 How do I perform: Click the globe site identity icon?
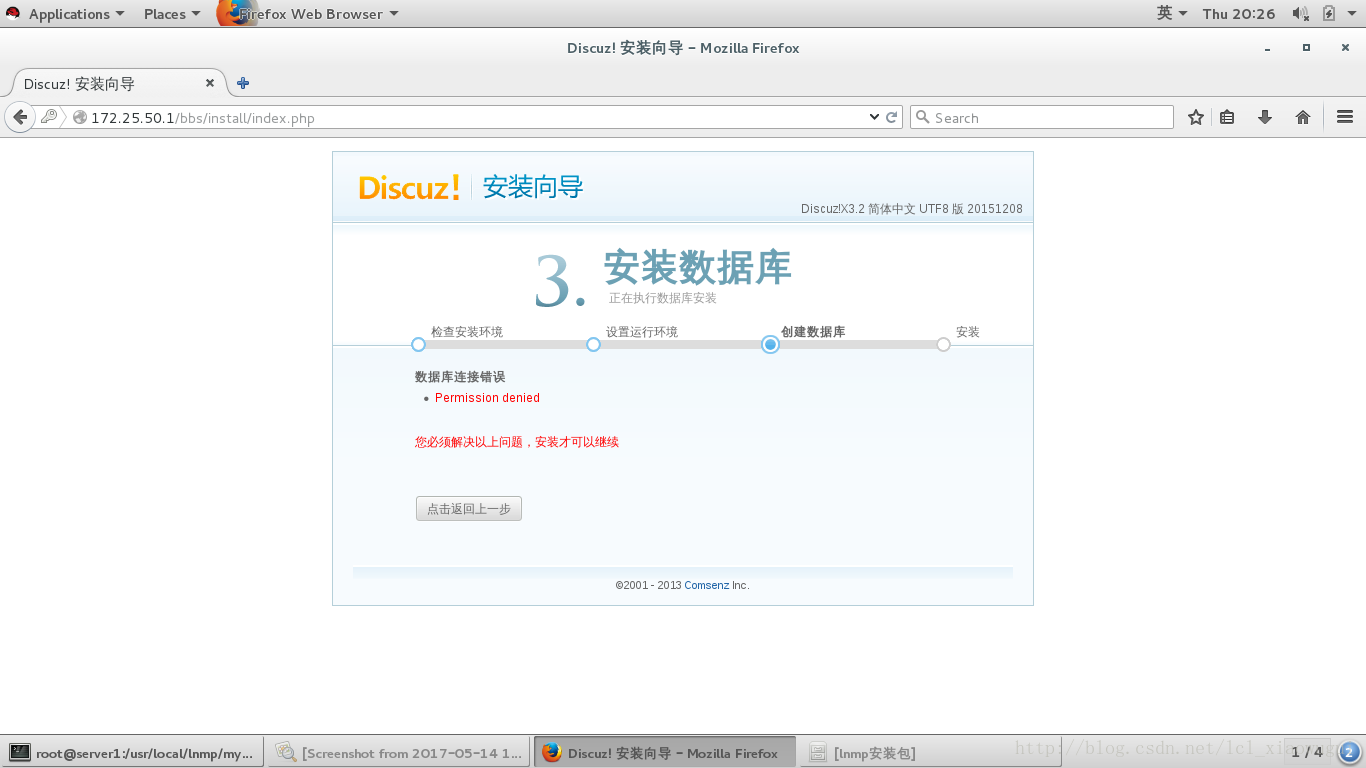click(x=80, y=118)
